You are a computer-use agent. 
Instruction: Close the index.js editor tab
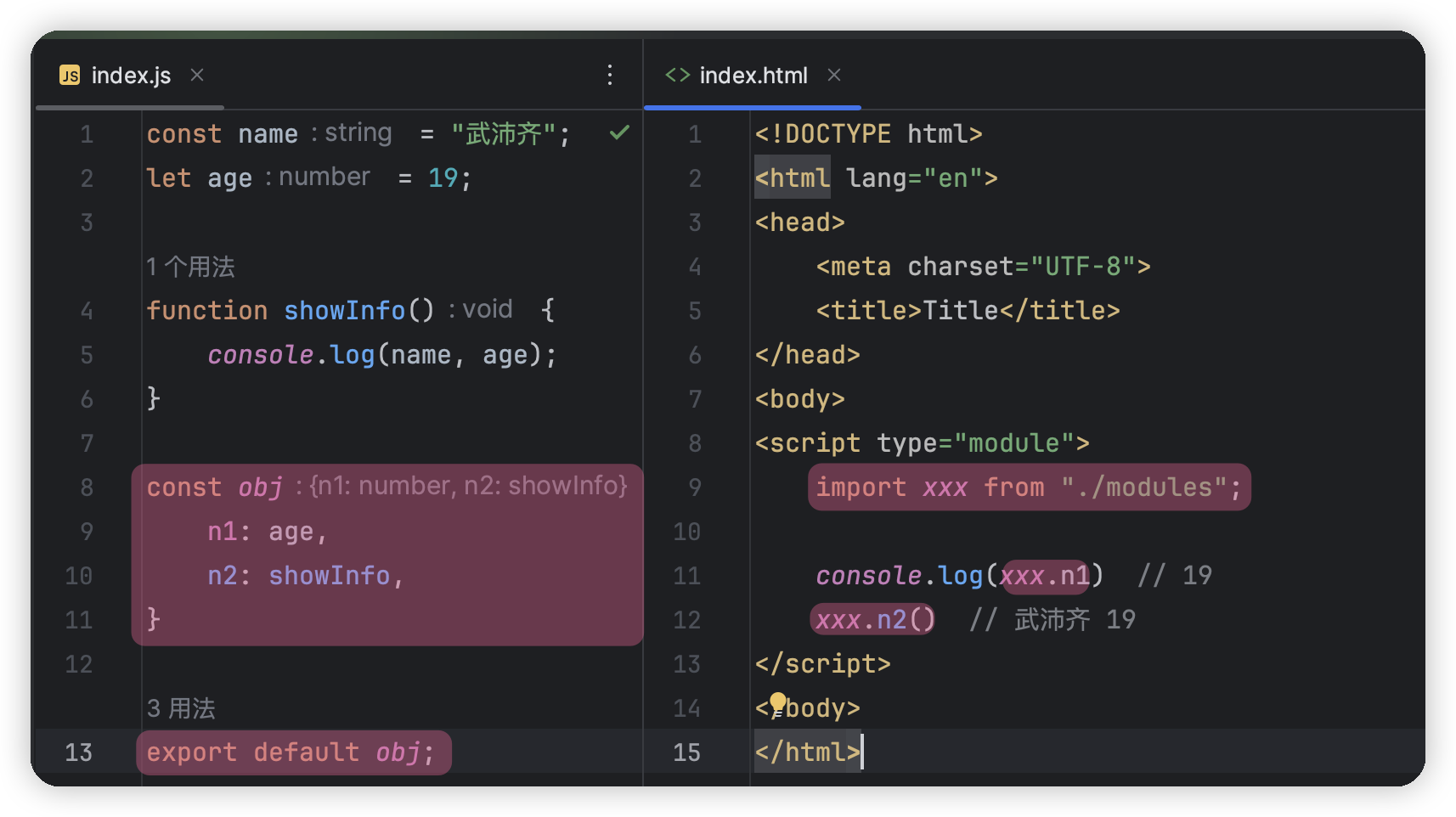[197, 76]
